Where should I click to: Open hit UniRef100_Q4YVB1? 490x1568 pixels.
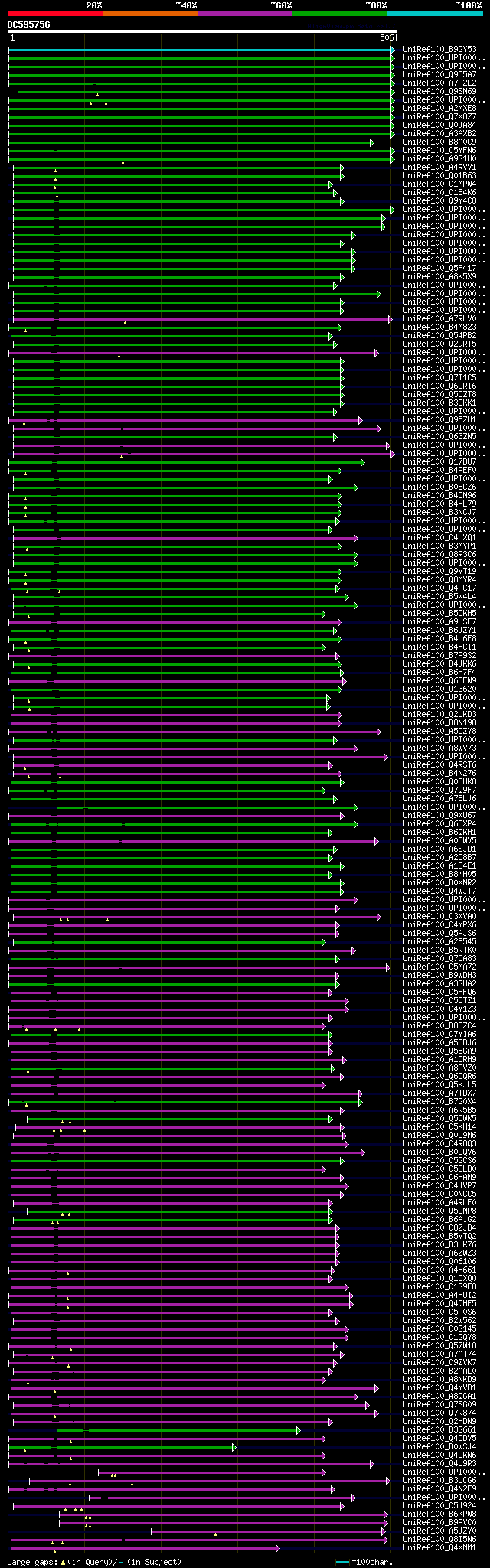439,1388
